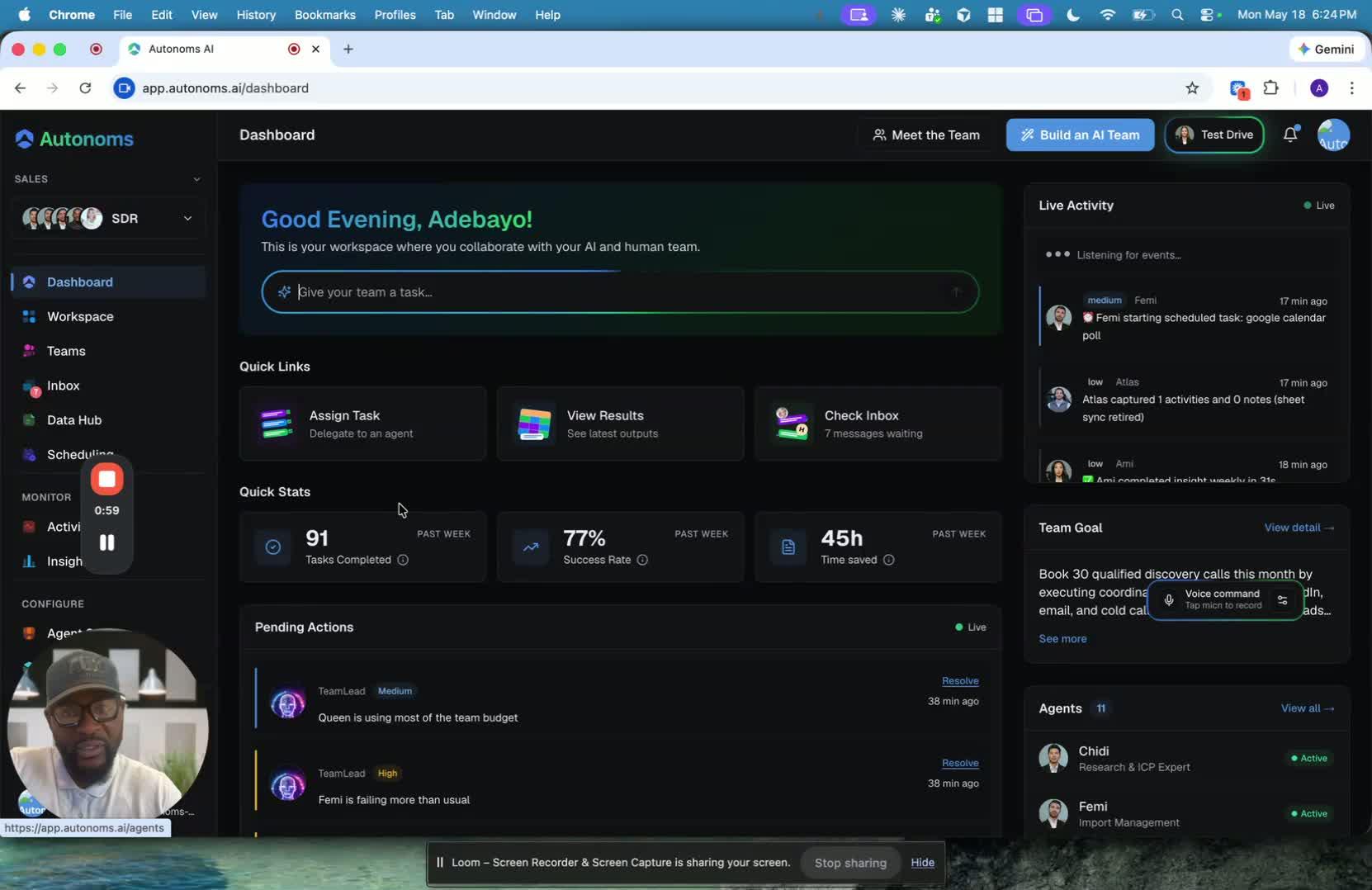Click the Tasks Completed info icon

click(403, 560)
